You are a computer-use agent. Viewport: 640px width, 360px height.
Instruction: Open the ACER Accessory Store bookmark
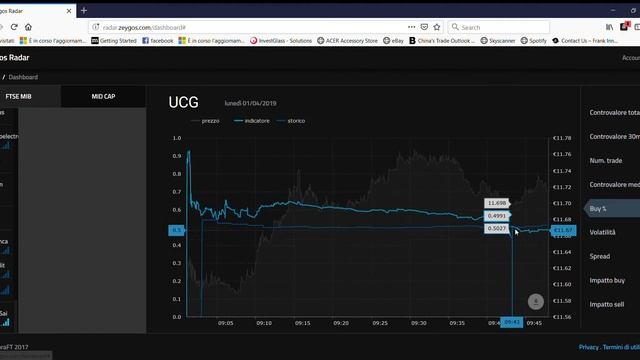pos(347,40)
